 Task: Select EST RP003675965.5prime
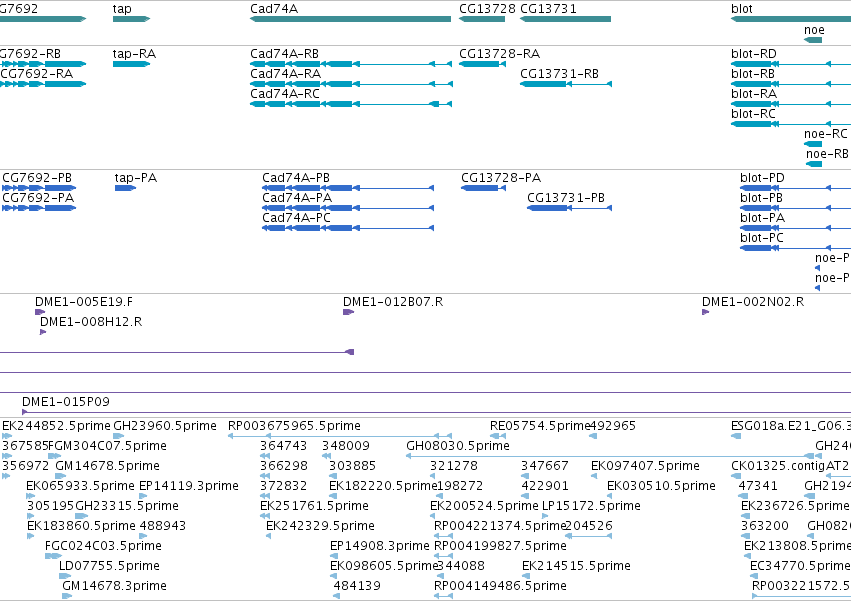tap(294, 426)
